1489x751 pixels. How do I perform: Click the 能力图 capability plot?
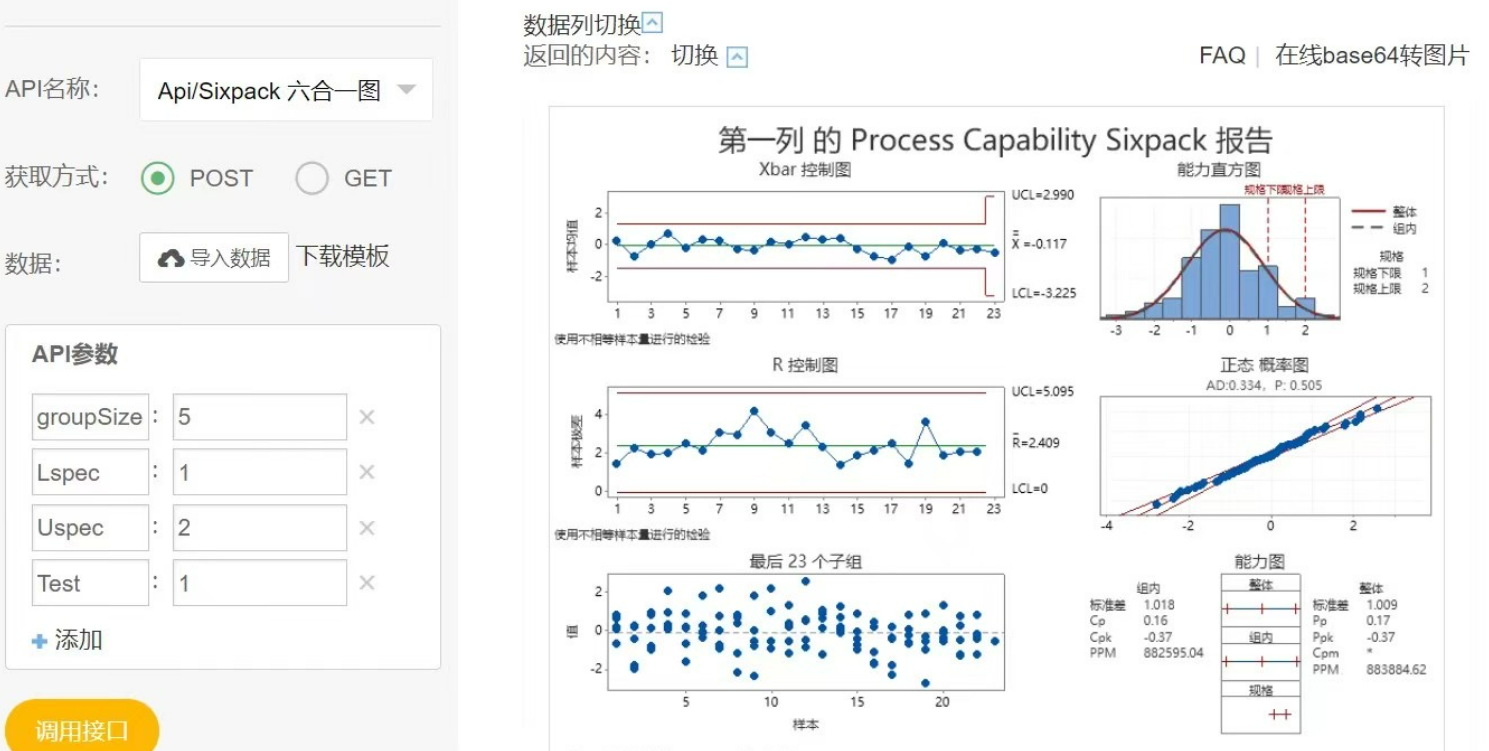tap(1260, 654)
